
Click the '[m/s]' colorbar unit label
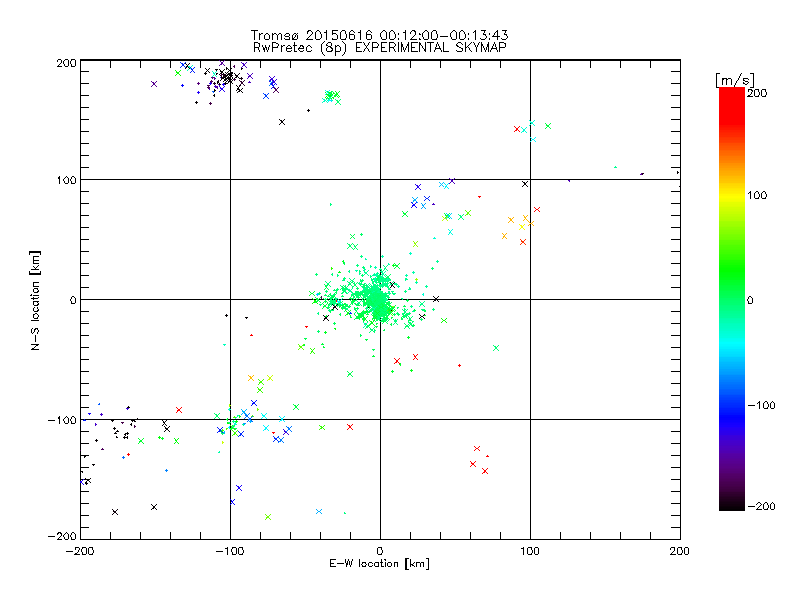(735, 81)
